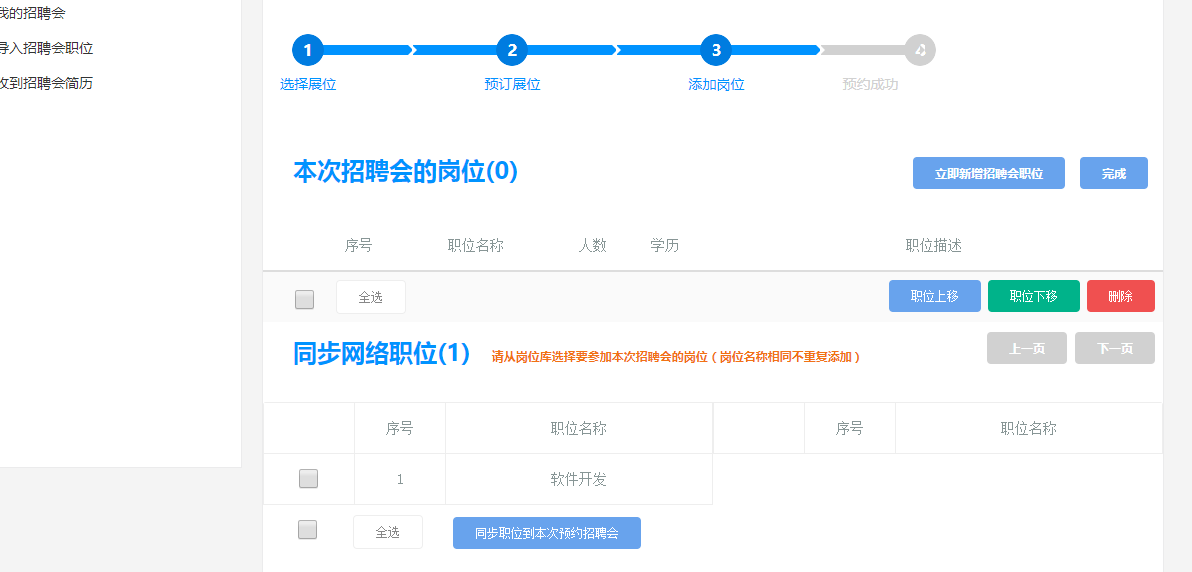Click the 人数 column header
1192x572 pixels.
click(x=592, y=246)
